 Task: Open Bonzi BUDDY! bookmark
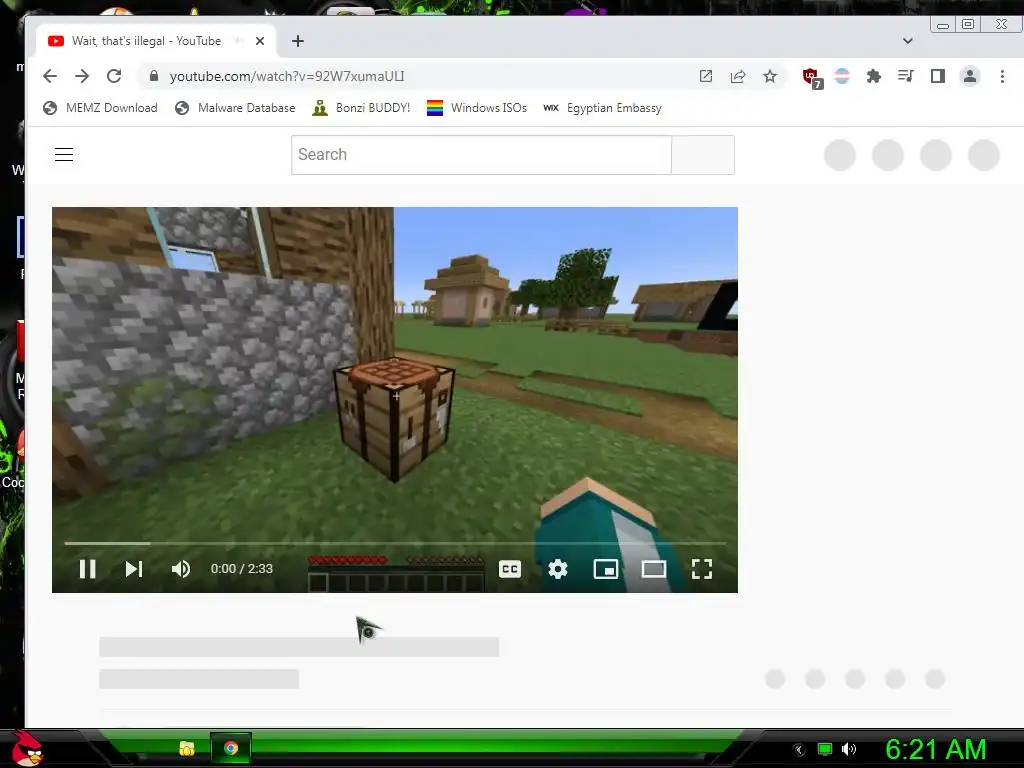361,108
